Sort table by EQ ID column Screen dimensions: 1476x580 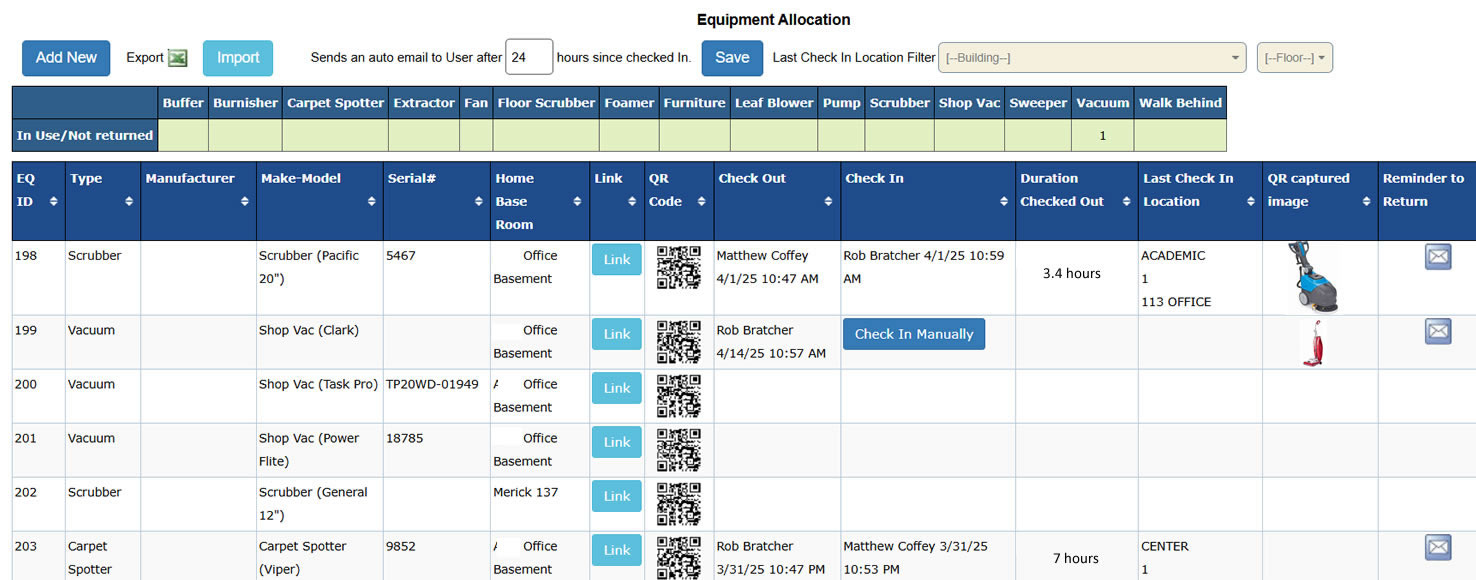click(38, 190)
